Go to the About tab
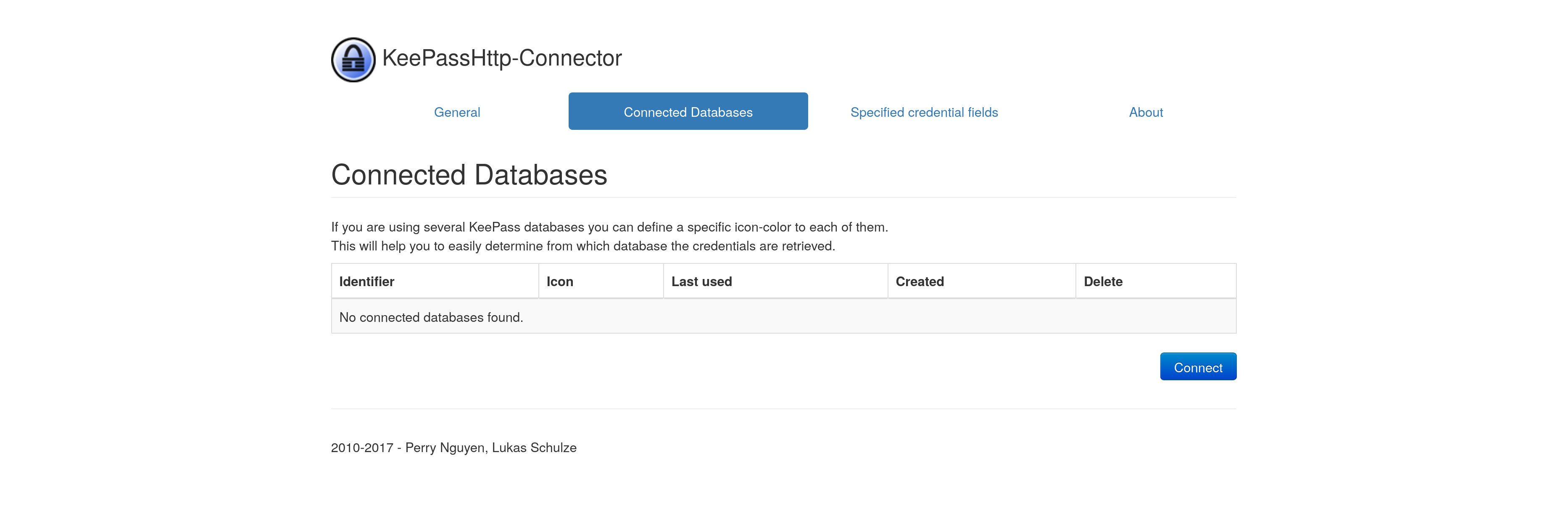Viewport: 1568px width, 521px height. coord(1146,112)
